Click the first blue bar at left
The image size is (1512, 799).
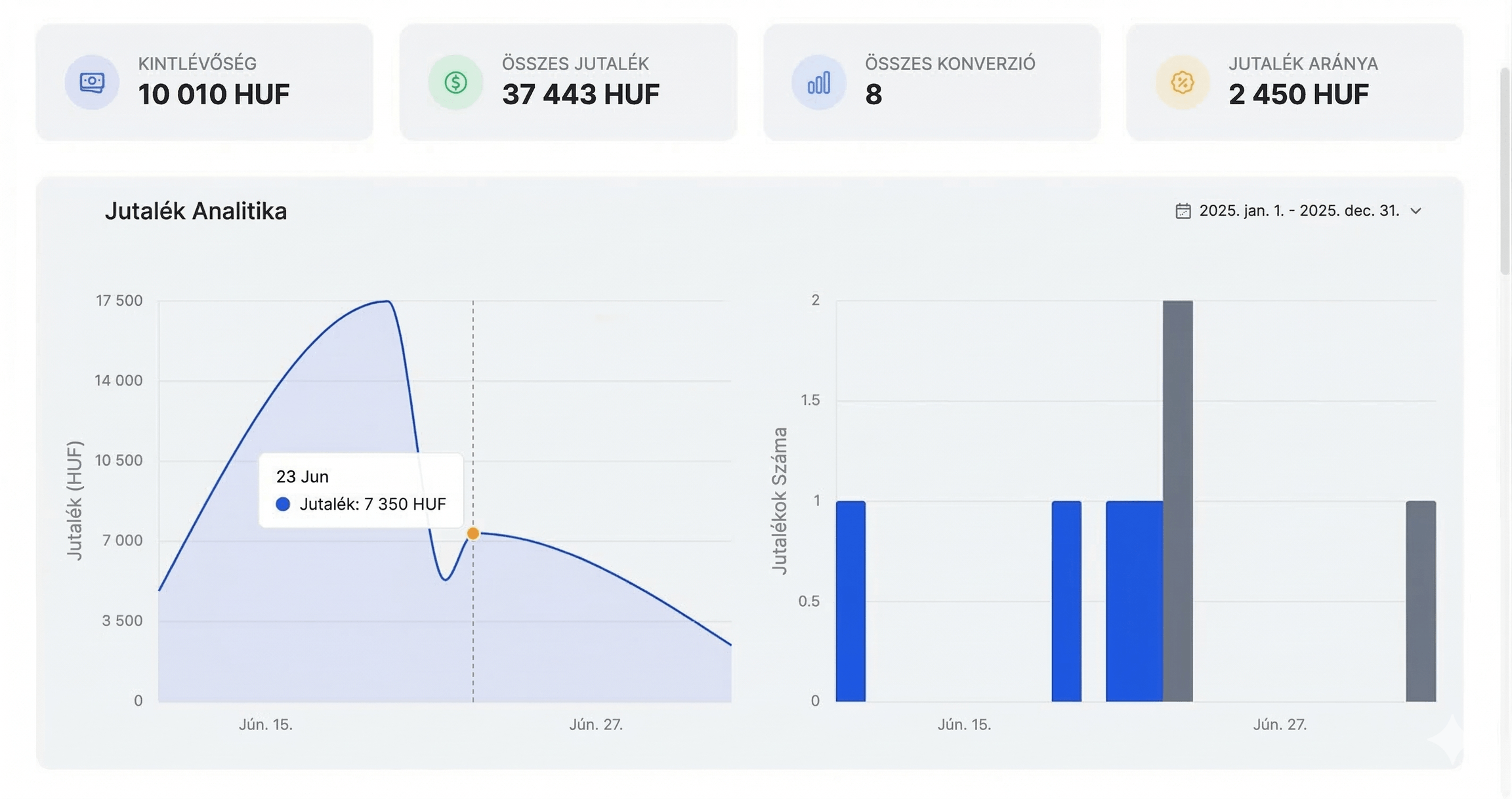[x=850, y=601]
